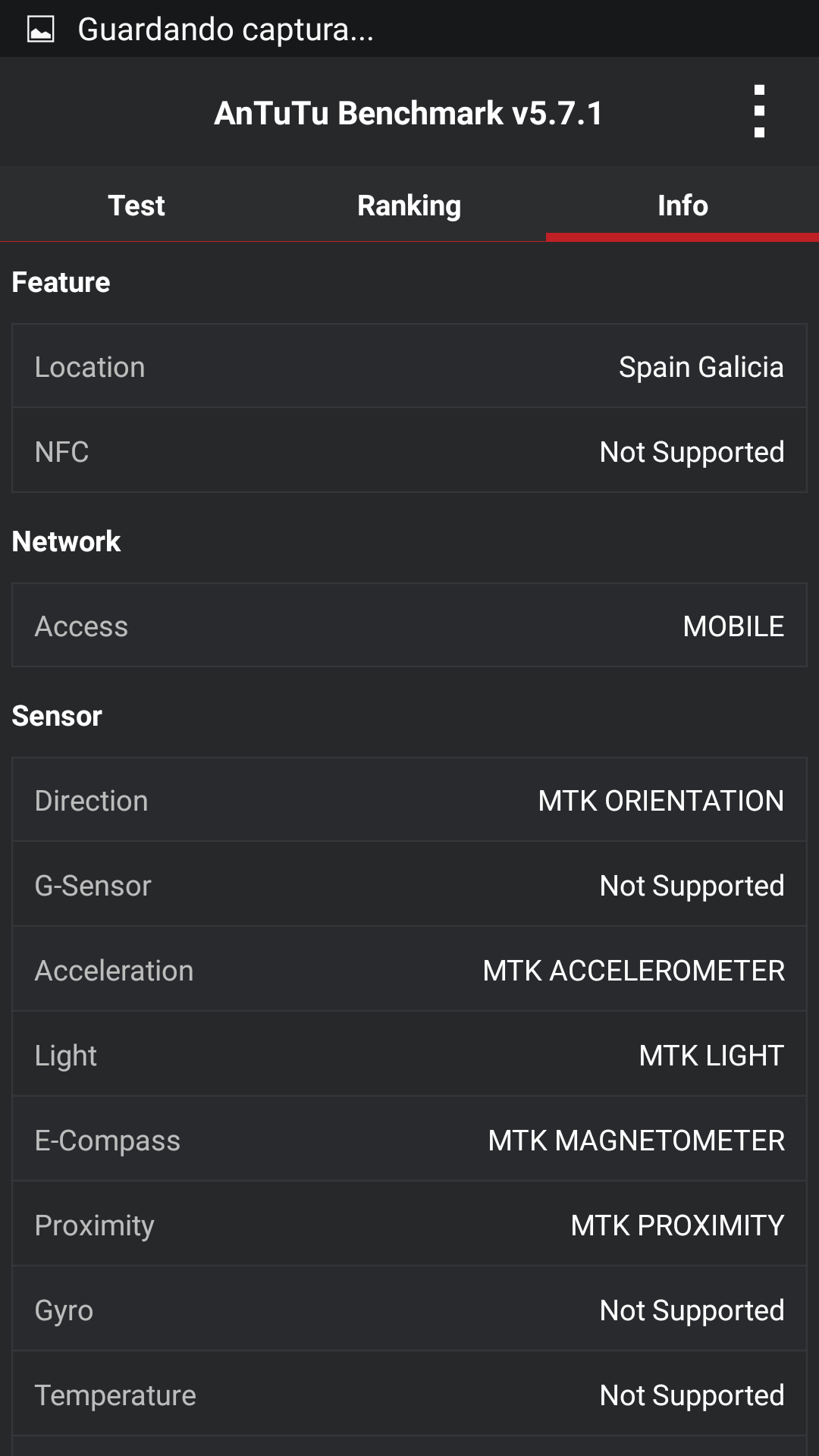Tap the AnTuTu Benchmark v5.7.1 title
Viewport: 819px width, 1456px height.
tap(408, 114)
